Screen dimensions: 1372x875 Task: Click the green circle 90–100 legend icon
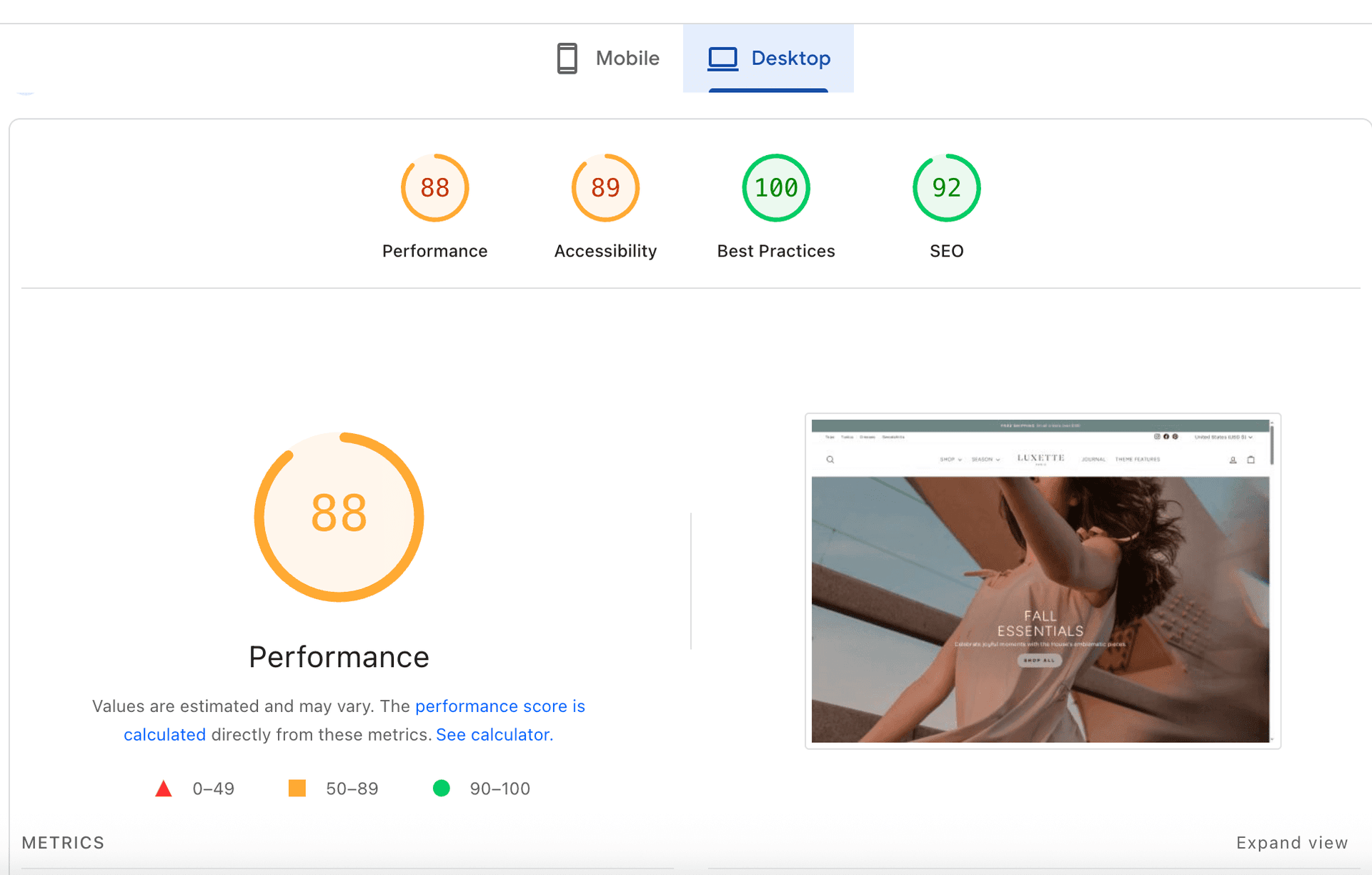pyautogui.click(x=442, y=789)
